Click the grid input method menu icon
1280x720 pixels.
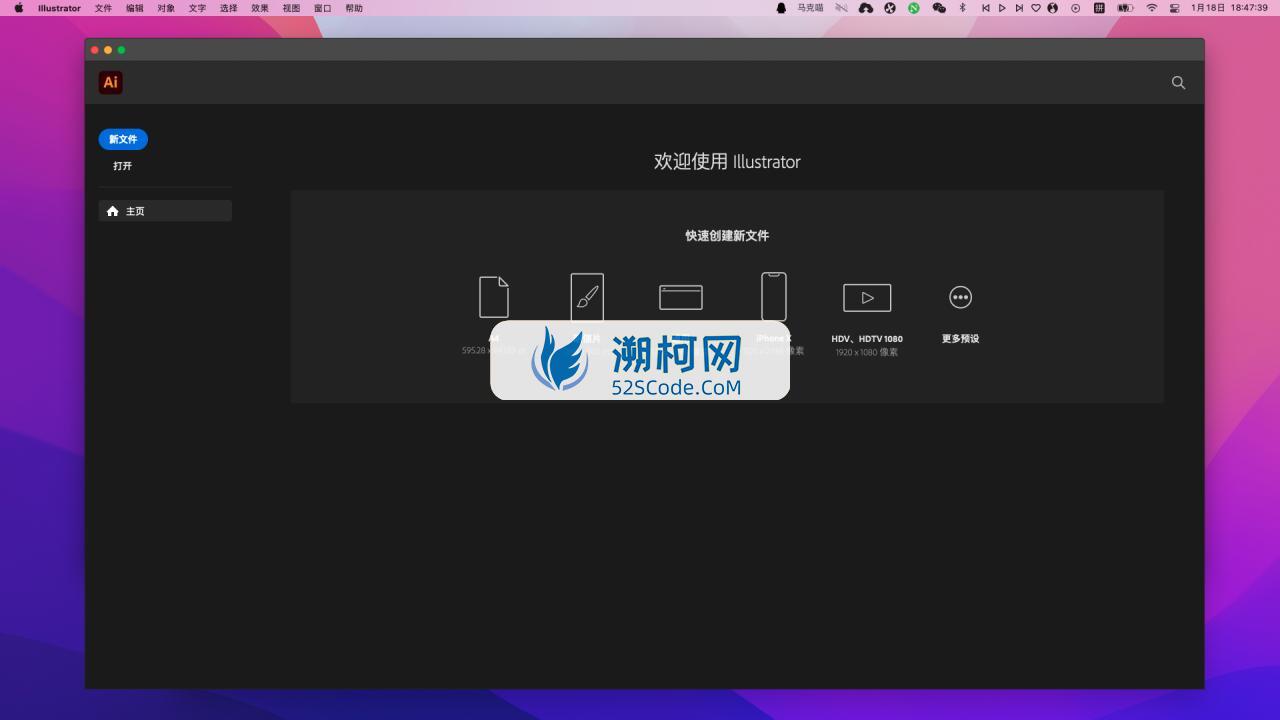[1099, 8]
